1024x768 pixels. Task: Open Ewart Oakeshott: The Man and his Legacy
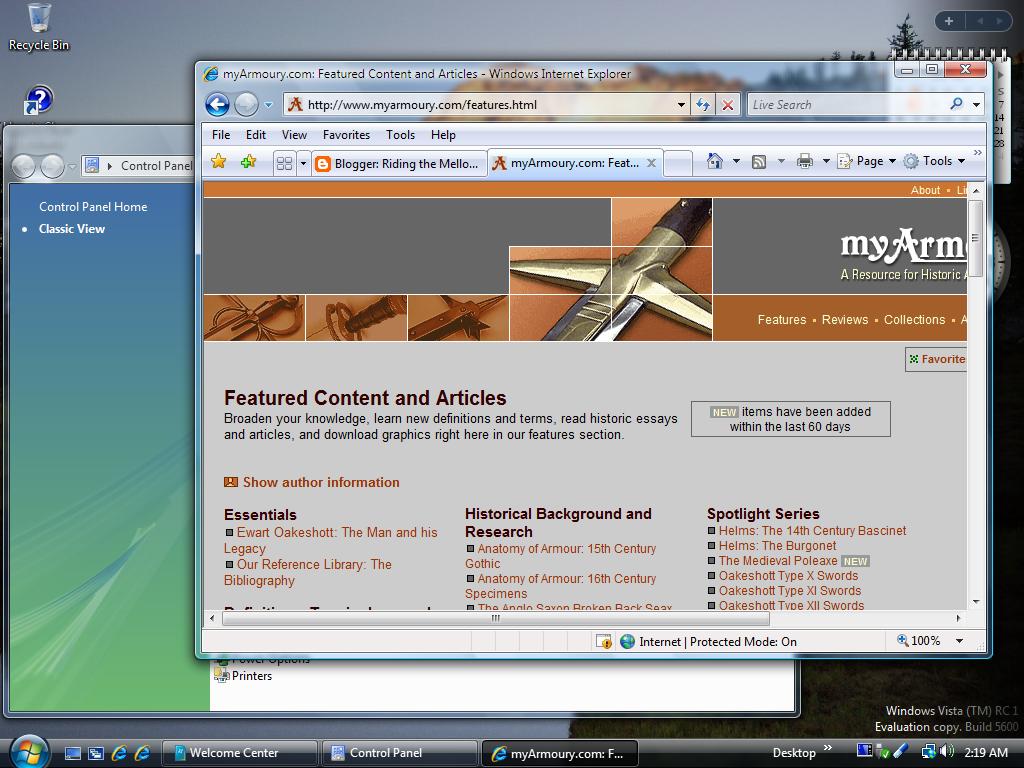tap(331, 540)
